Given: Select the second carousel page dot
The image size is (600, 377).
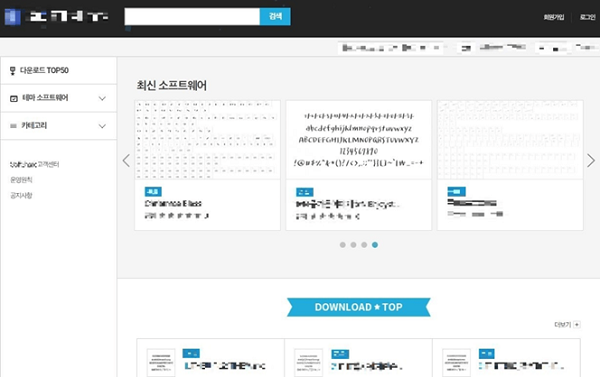Looking at the screenshot, I should click(x=353, y=245).
